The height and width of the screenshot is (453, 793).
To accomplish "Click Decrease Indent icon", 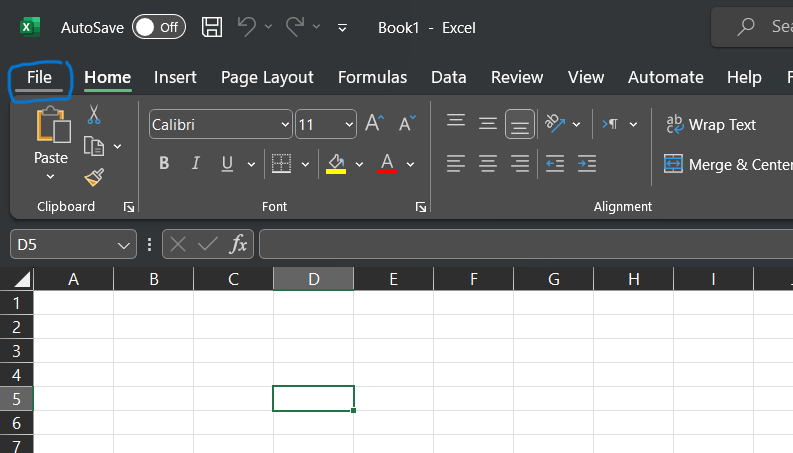I will 555,164.
